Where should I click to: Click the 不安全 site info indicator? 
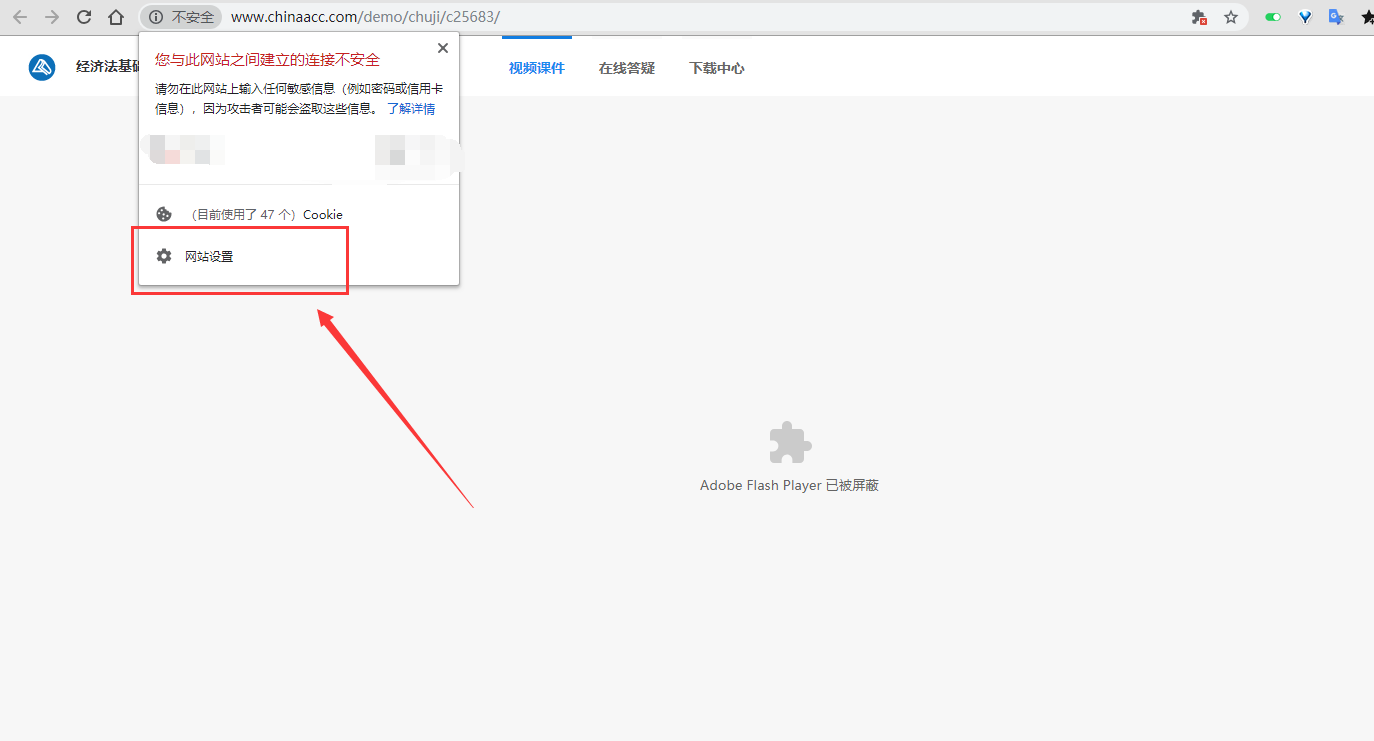[182, 17]
